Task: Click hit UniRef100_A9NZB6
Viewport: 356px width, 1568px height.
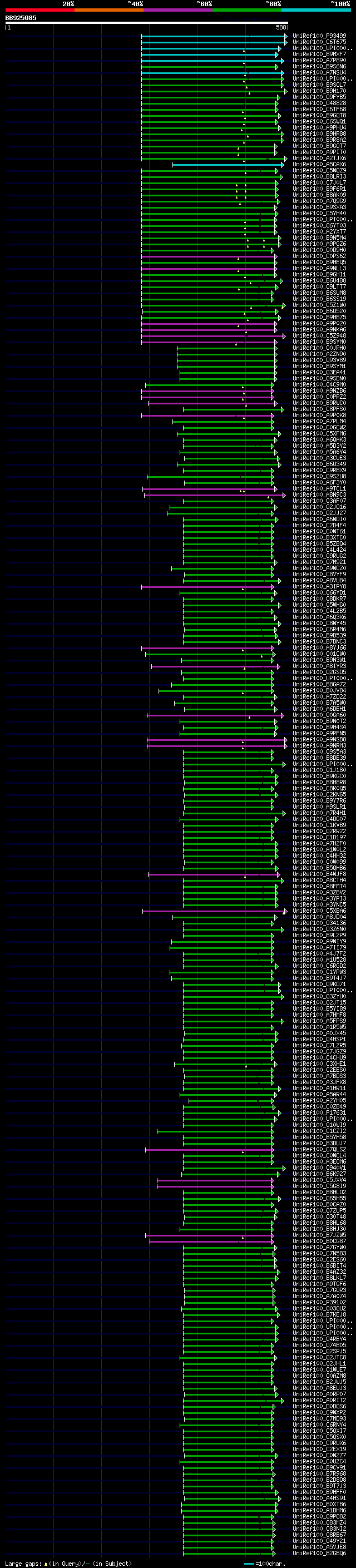Action: click(319, 391)
